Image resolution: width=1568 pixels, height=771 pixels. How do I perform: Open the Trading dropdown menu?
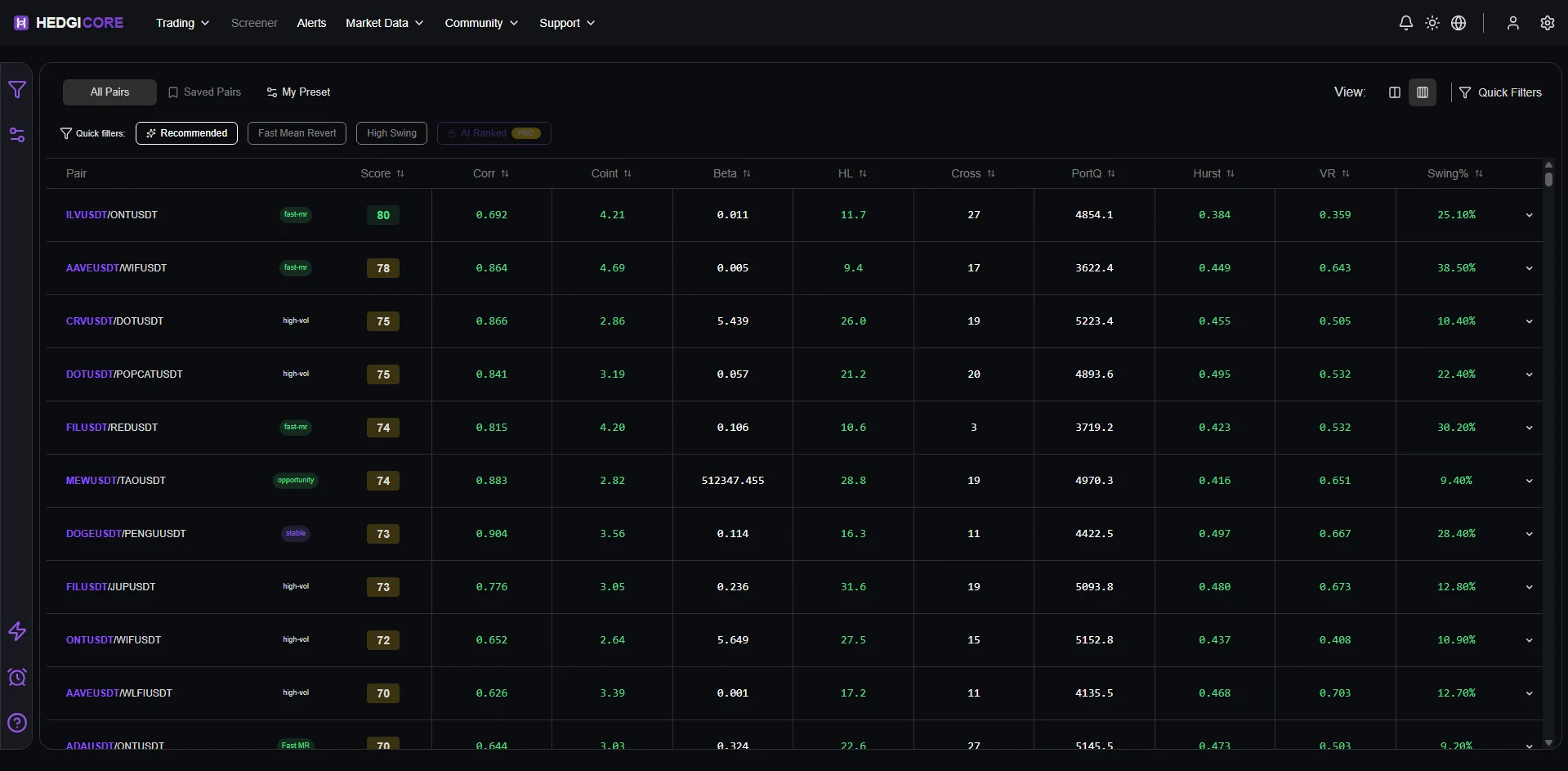click(182, 23)
